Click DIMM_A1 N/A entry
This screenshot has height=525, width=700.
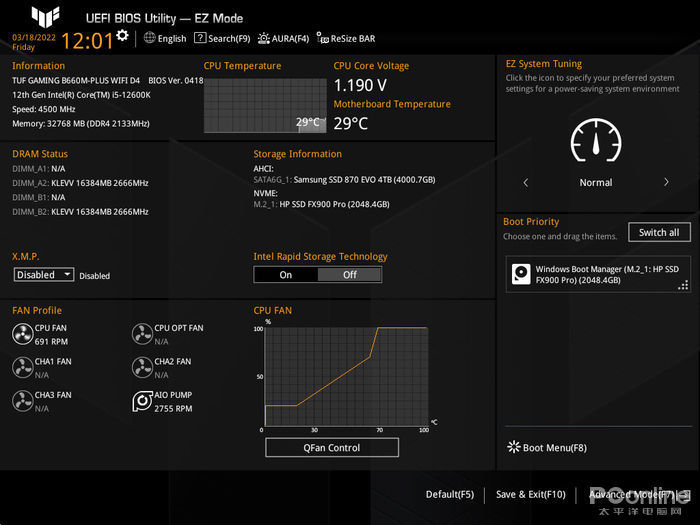pos(39,169)
